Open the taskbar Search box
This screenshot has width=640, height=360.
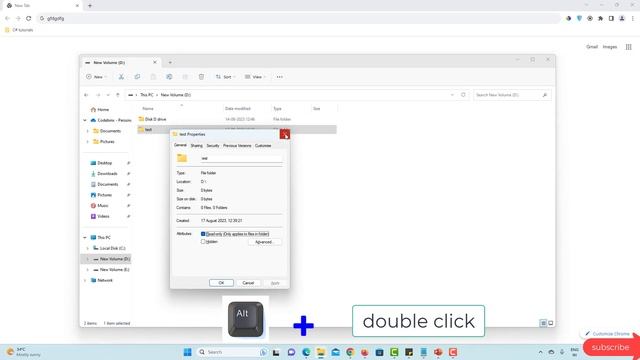coord(231,352)
